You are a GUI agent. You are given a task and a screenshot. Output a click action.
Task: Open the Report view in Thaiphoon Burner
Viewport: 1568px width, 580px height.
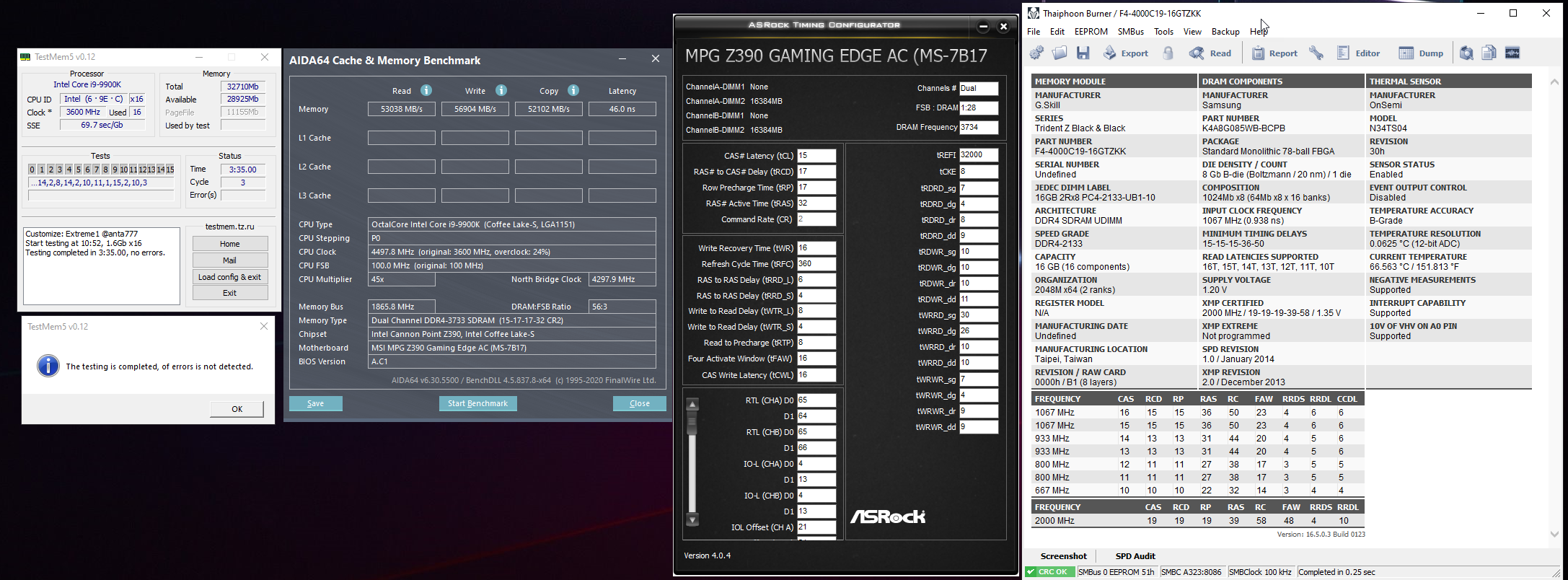click(1274, 53)
